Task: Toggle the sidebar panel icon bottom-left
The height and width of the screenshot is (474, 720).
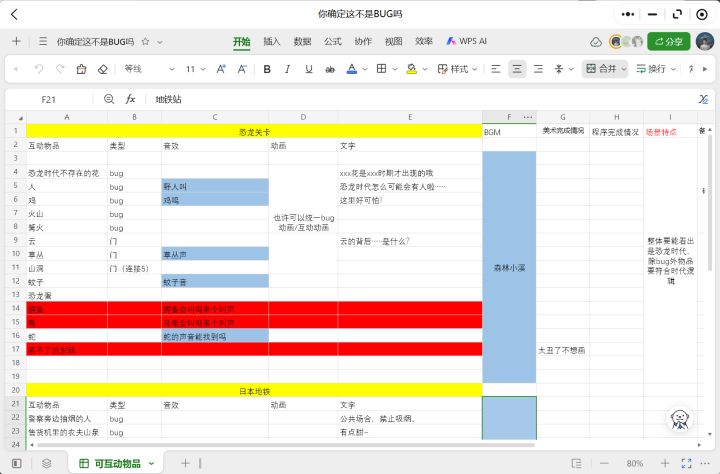Action: pyautogui.click(x=17, y=463)
